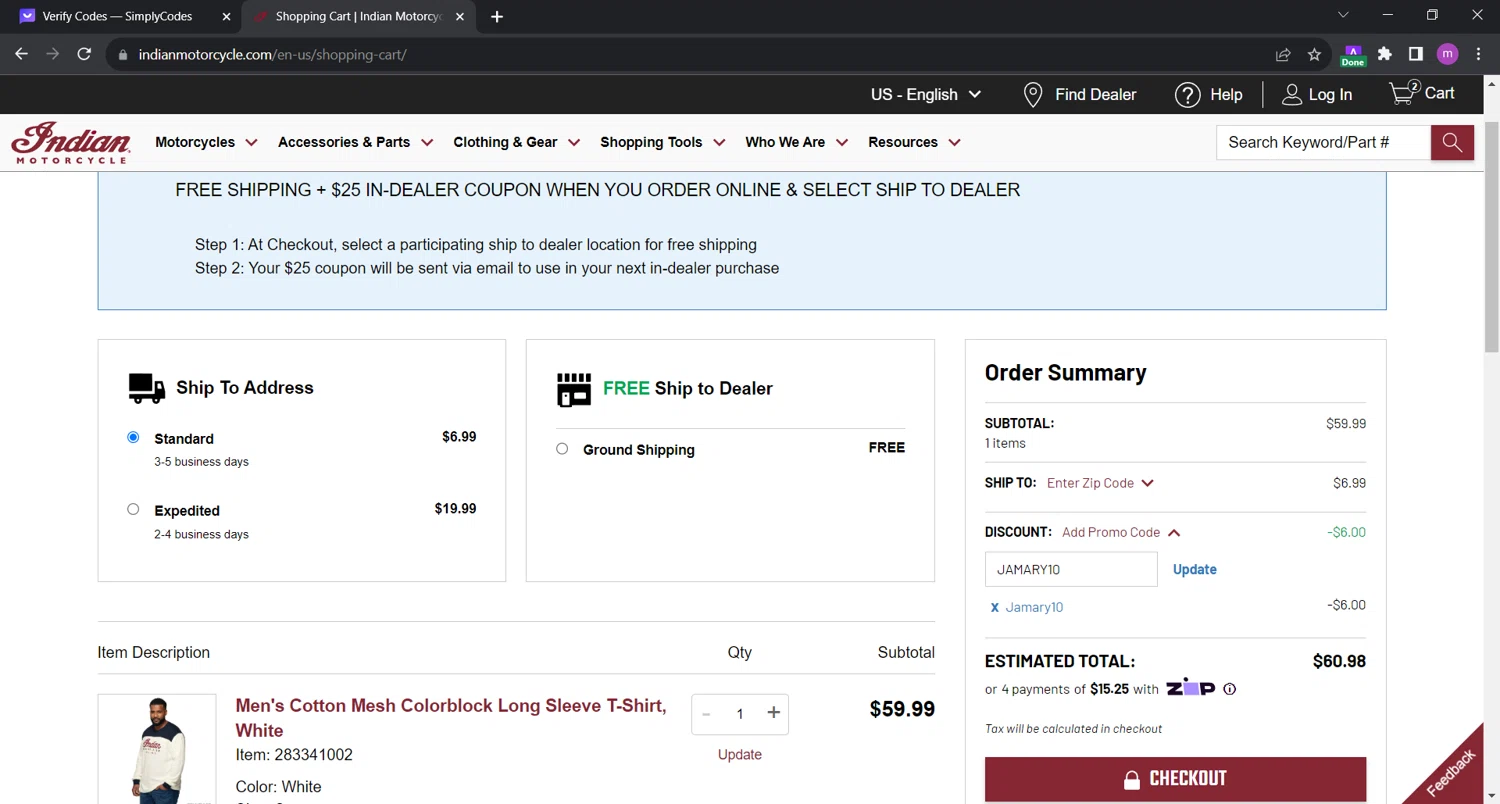This screenshot has height=804, width=1500.
Task: Remove the Jamary10 promo code with X
Action: [994, 608]
